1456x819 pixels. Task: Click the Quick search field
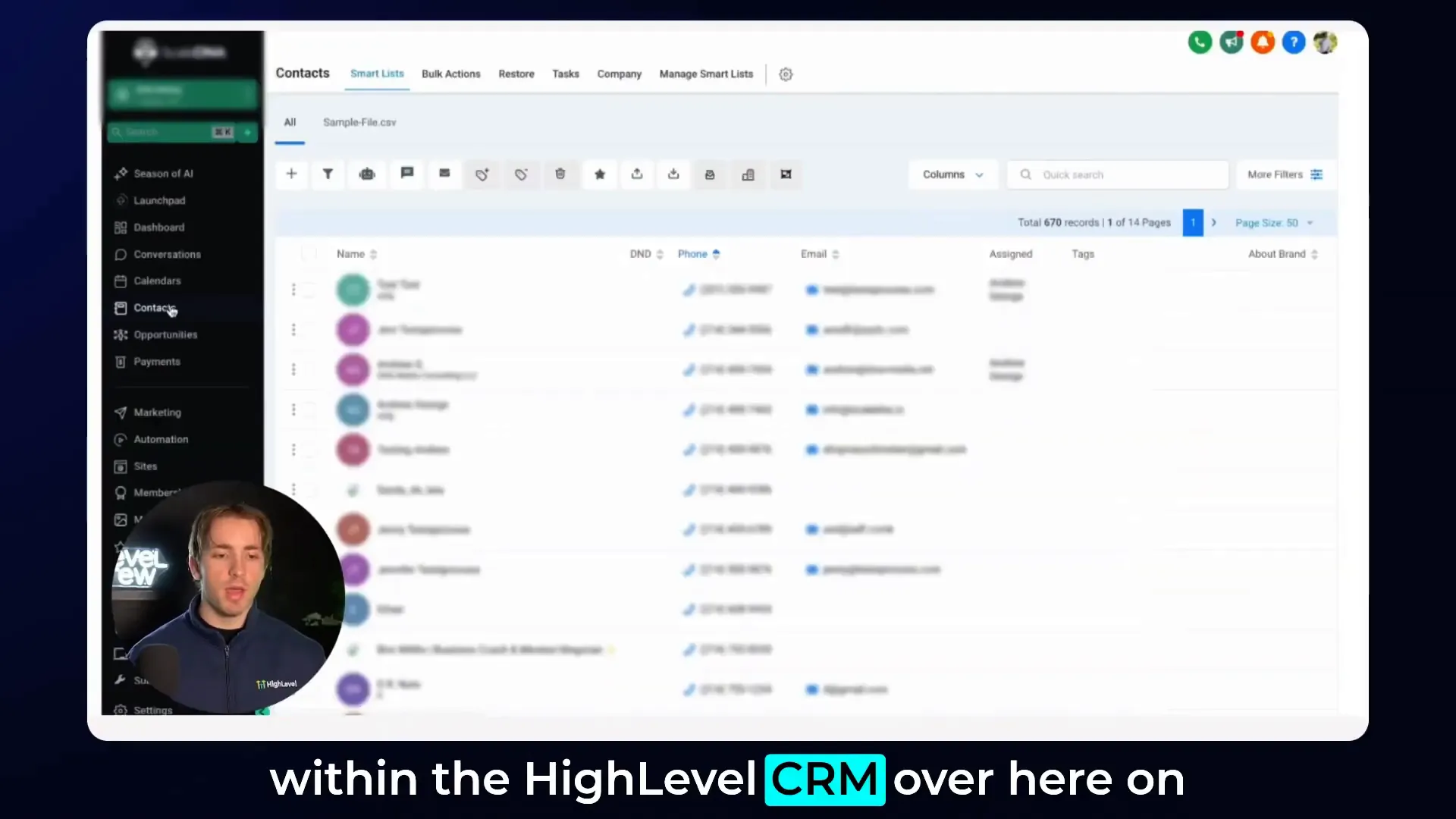coord(1118,174)
